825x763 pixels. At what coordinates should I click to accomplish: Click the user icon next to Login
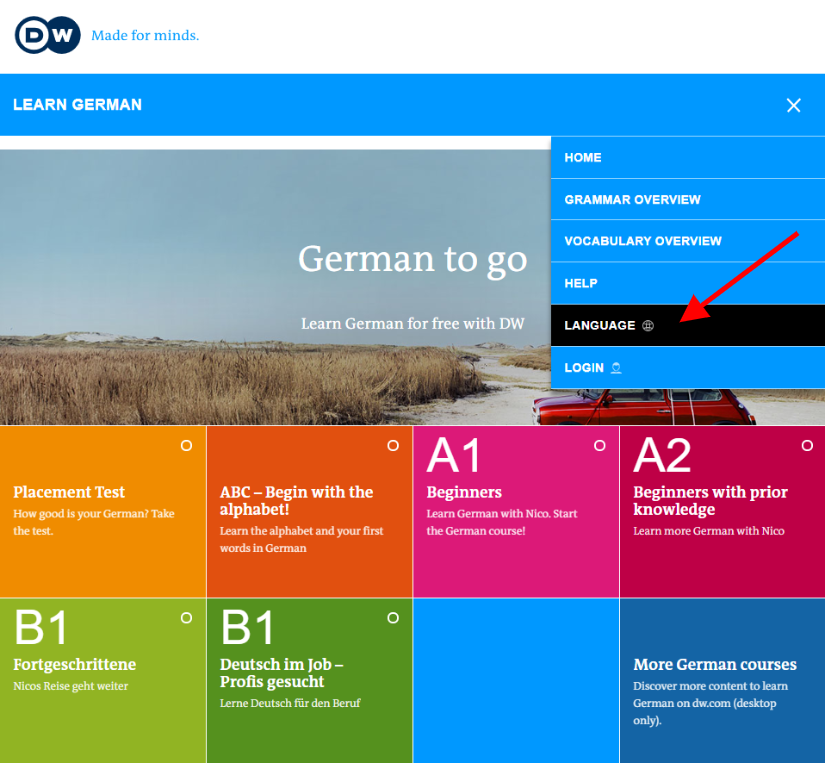click(x=616, y=368)
